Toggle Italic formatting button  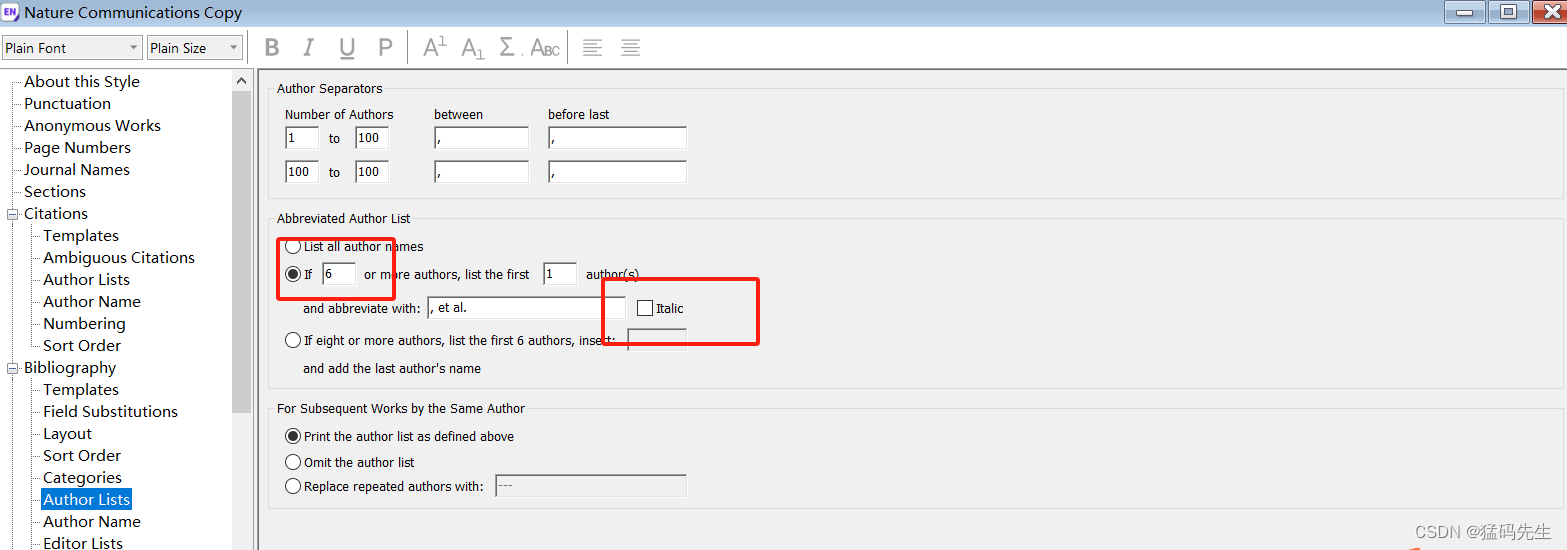tap(308, 47)
